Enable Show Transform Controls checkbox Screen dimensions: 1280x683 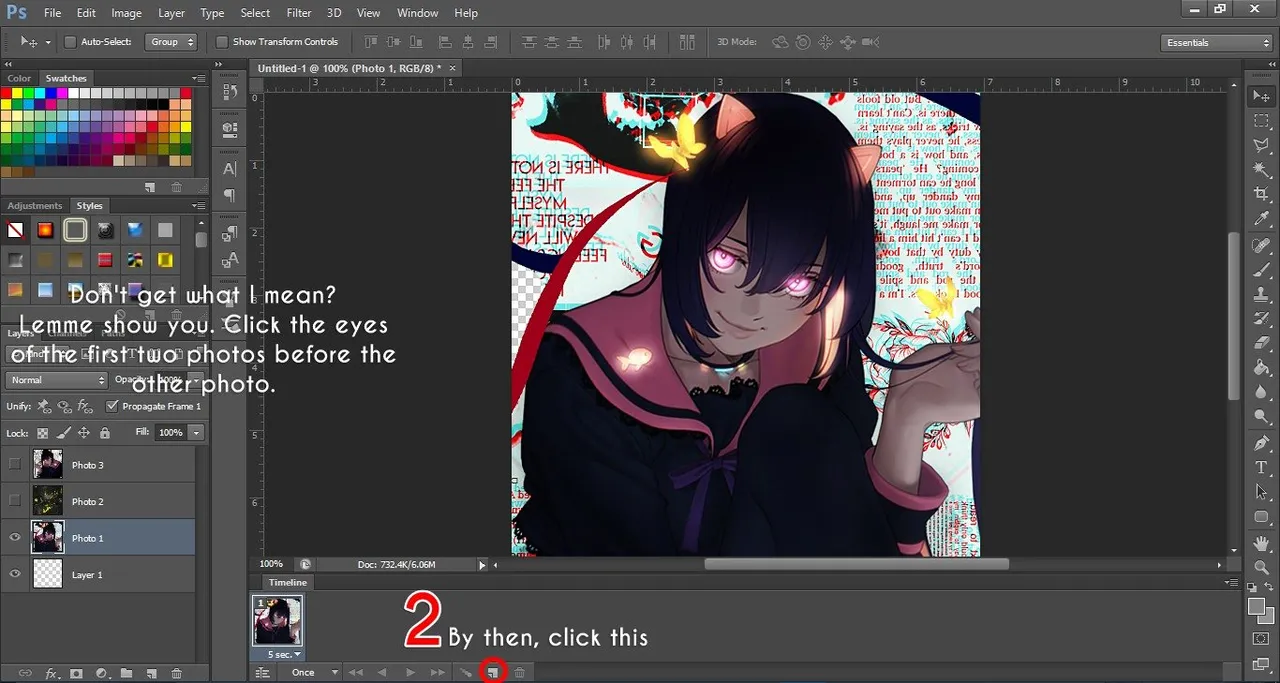click(x=222, y=42)
